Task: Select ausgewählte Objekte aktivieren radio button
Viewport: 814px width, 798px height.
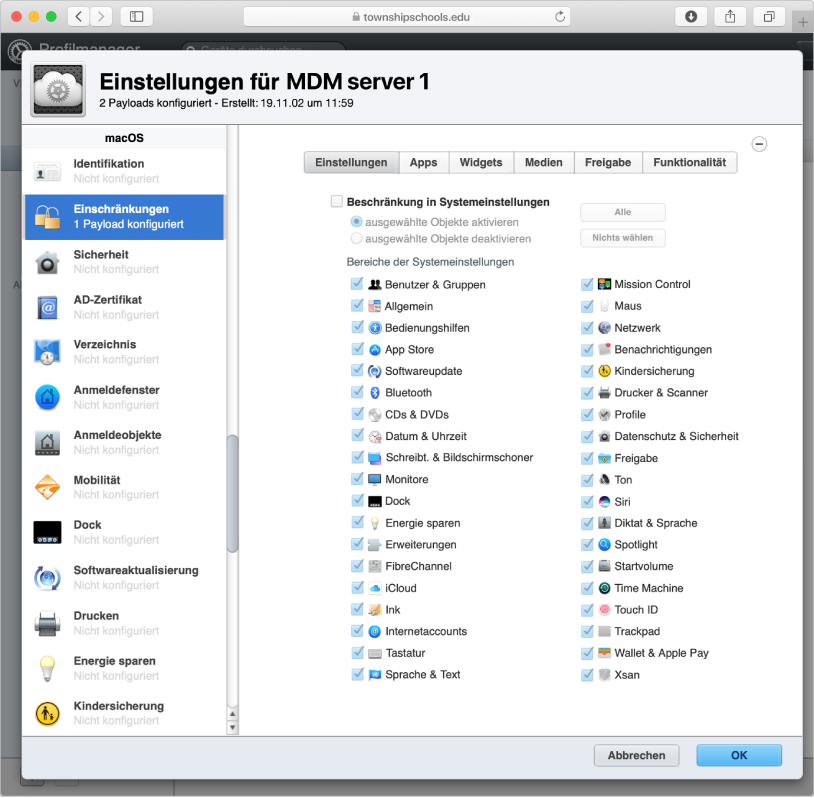Action: 356,222
